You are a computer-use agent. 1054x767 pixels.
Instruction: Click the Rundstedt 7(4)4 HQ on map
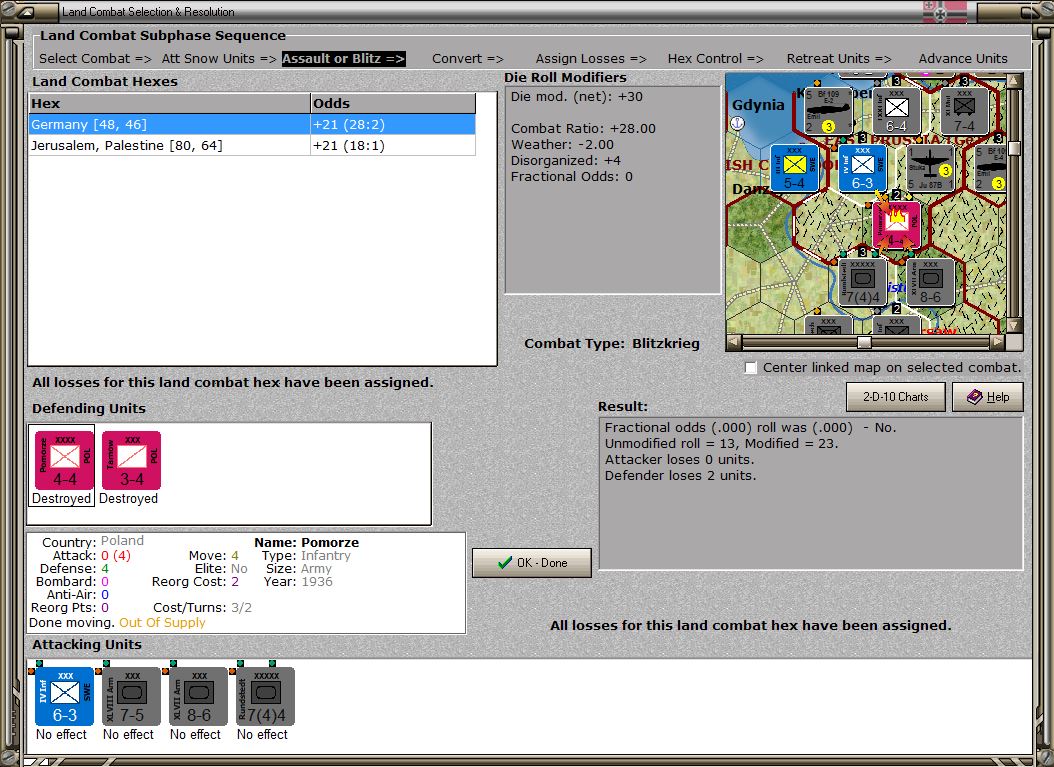click(862, 282)
